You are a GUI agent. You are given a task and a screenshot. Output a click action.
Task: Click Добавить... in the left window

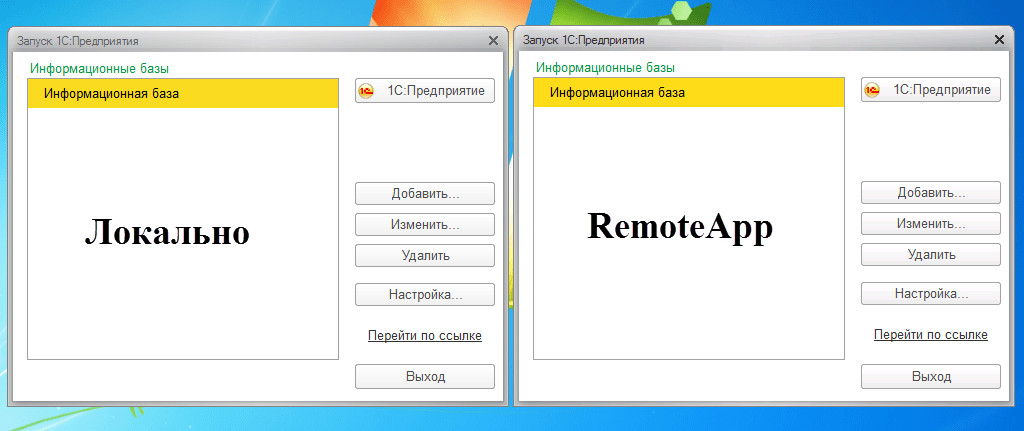click(x=425, y=194)
